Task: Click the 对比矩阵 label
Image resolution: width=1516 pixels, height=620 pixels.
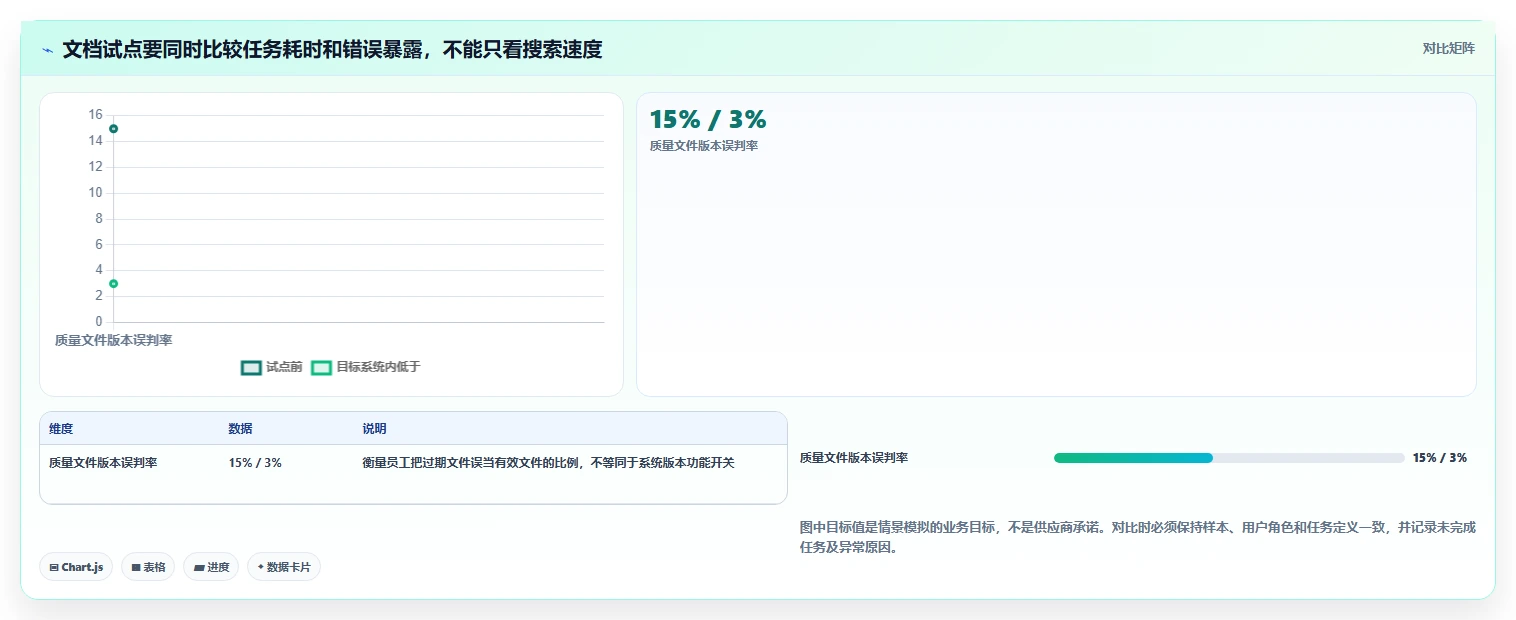Action: coord(1448,48)
